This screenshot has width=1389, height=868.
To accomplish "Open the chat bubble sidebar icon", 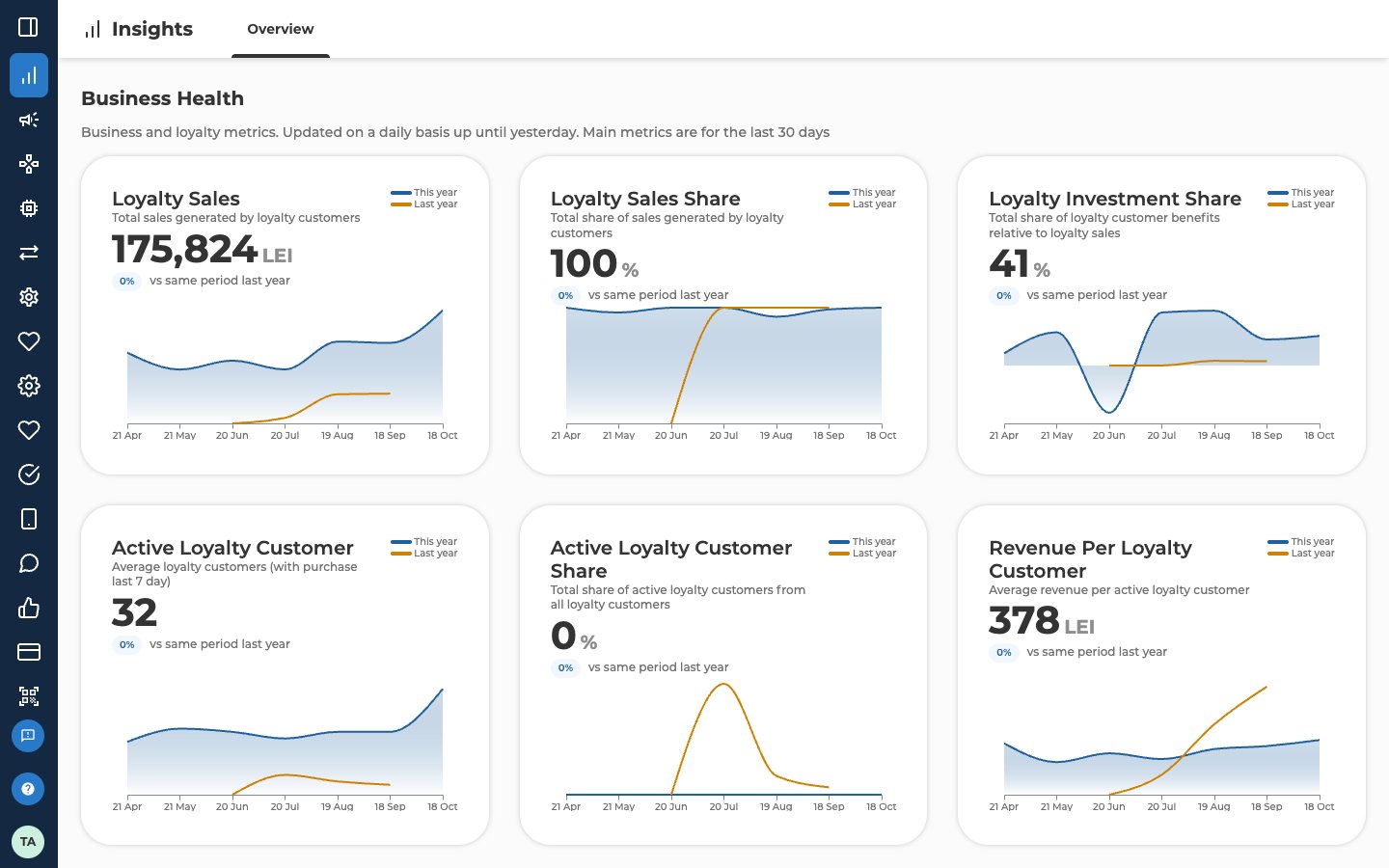I will click(x=29, y=563).
